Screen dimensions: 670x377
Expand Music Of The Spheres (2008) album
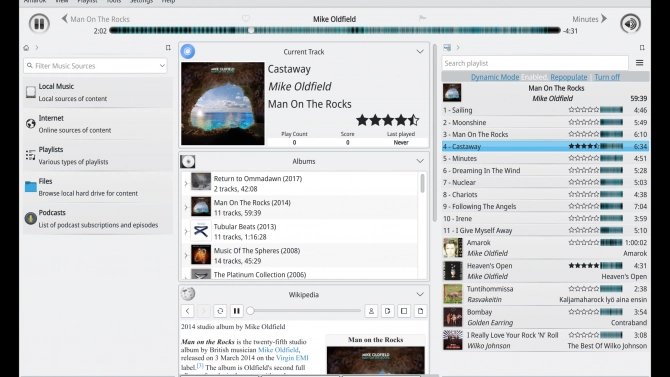[185, 255]
